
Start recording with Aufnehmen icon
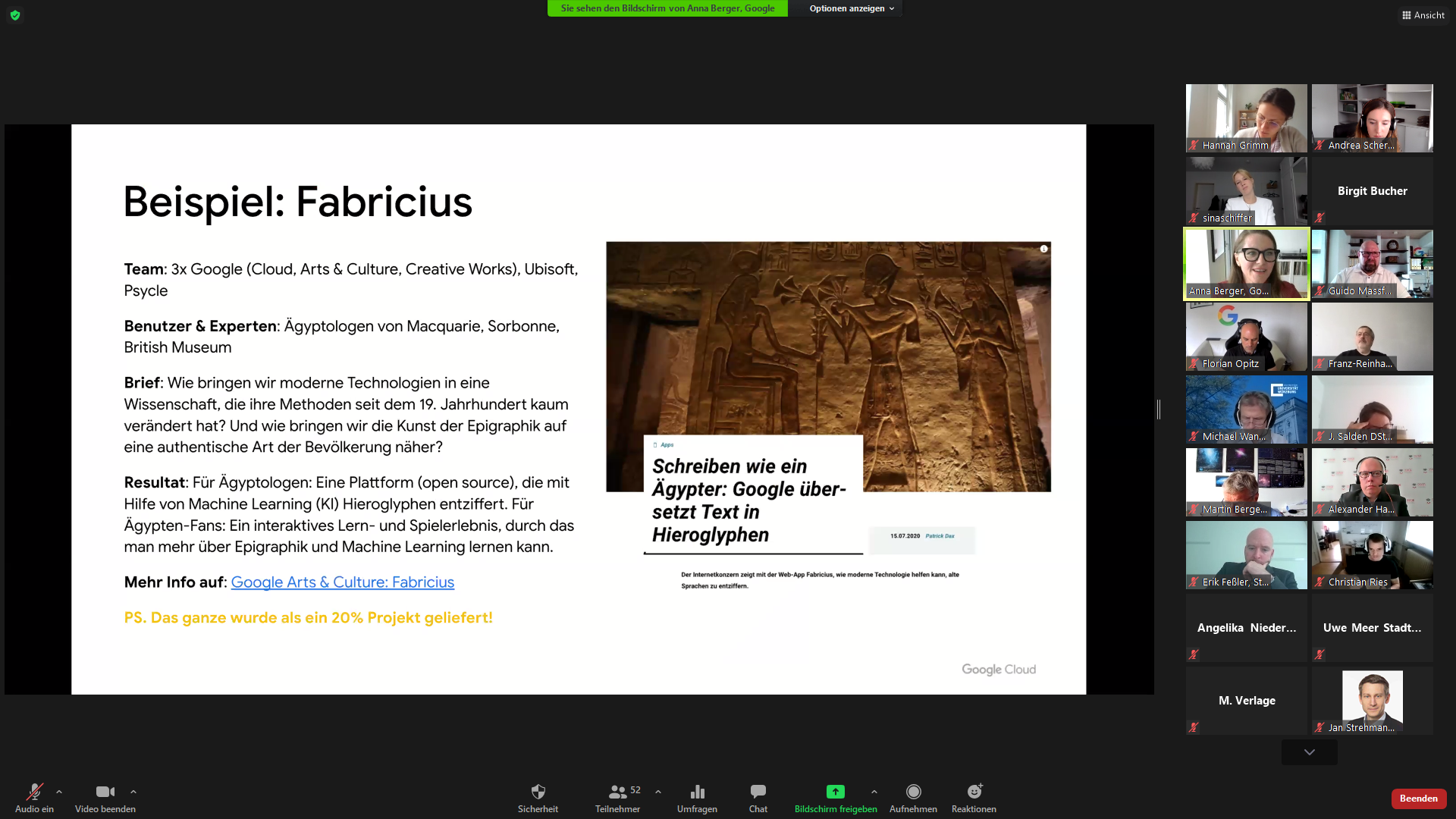[x=913, y=792]
